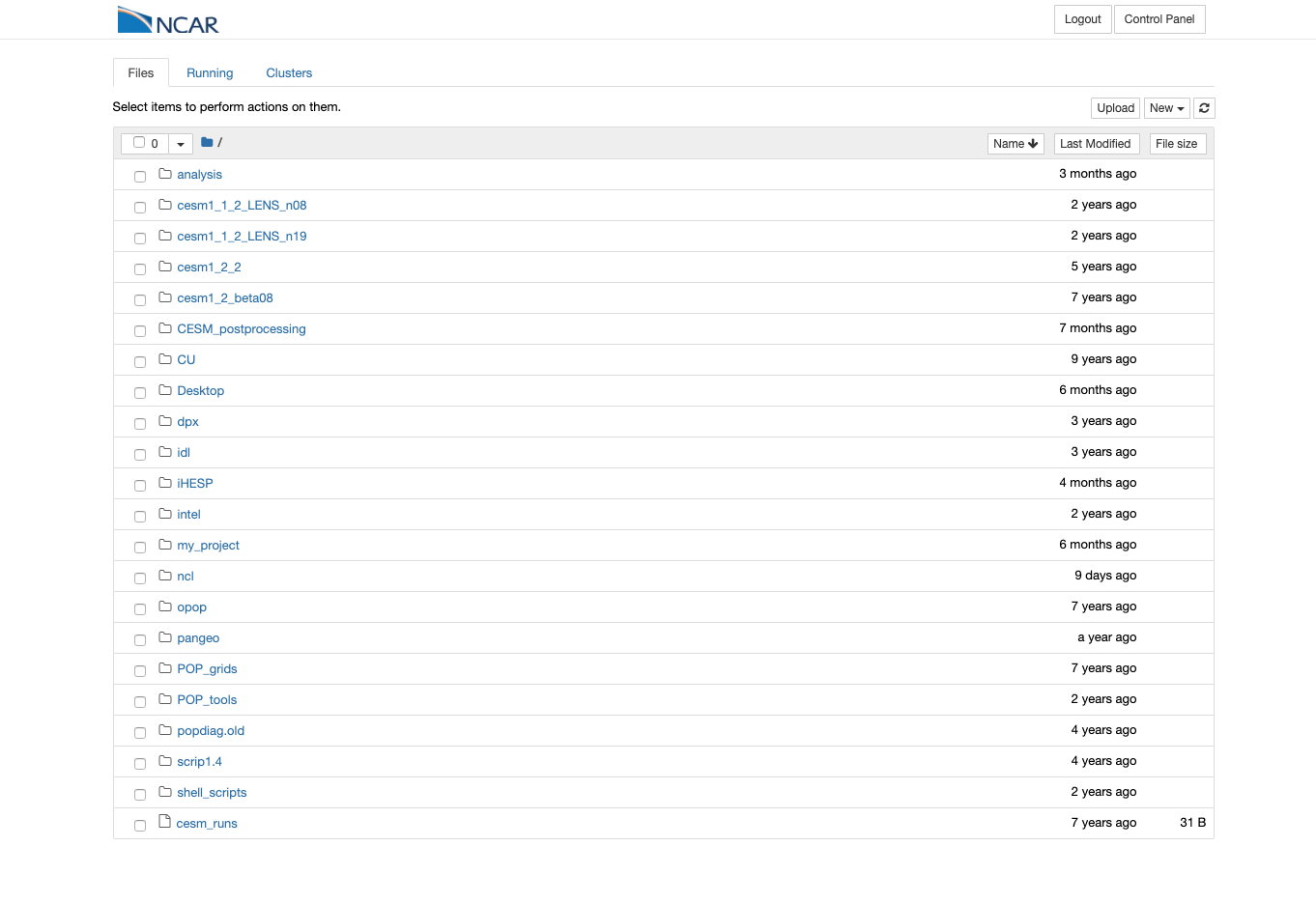Click the folder icon beside POP_tools
This screenshot has height=903, width=1316.
tap(165, 699)
